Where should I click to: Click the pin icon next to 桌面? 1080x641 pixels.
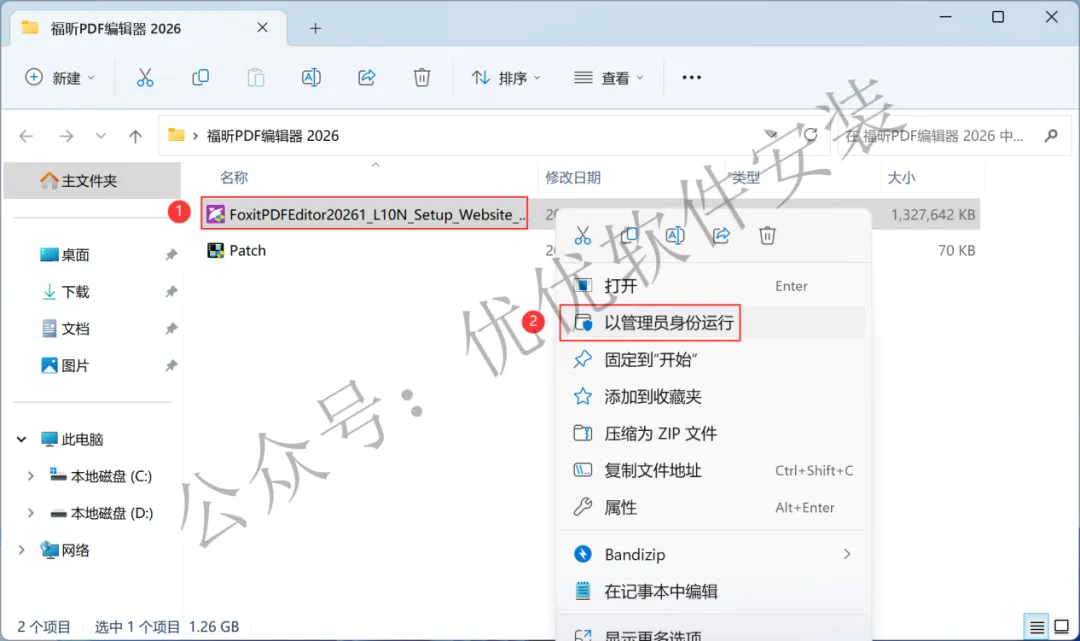pos(171,255)
